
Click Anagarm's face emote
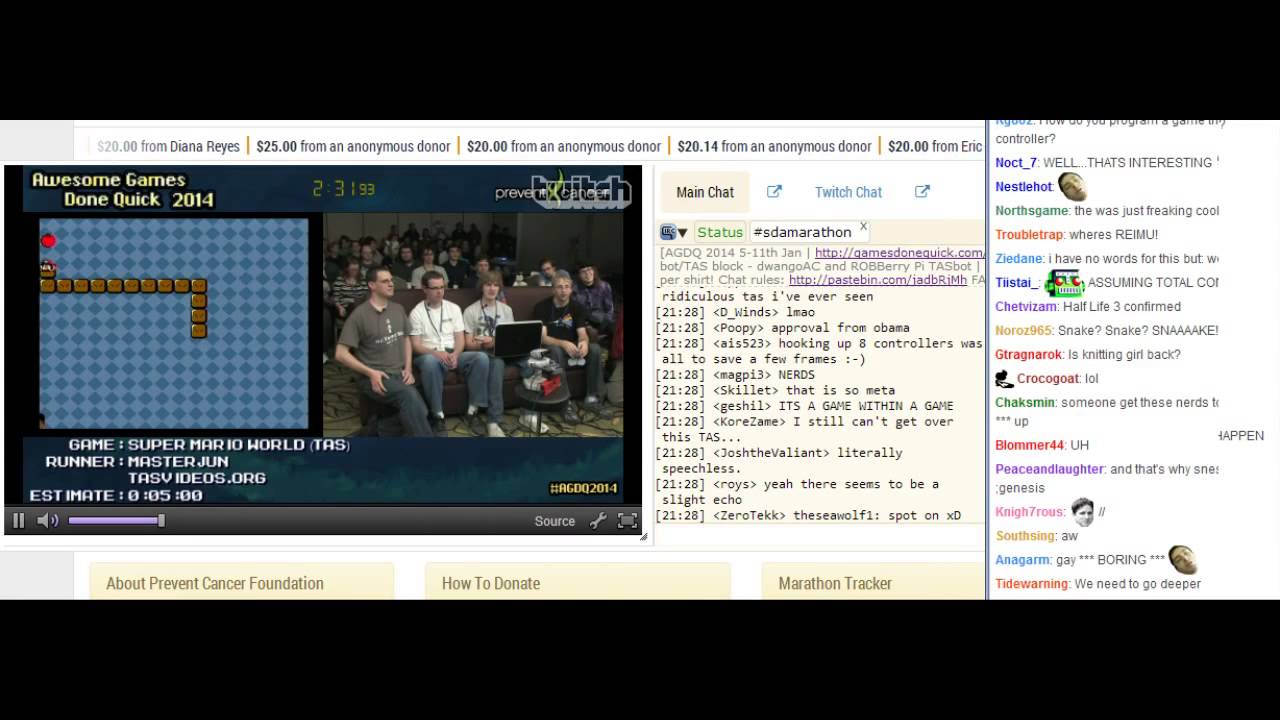(x=1183, y=559)
